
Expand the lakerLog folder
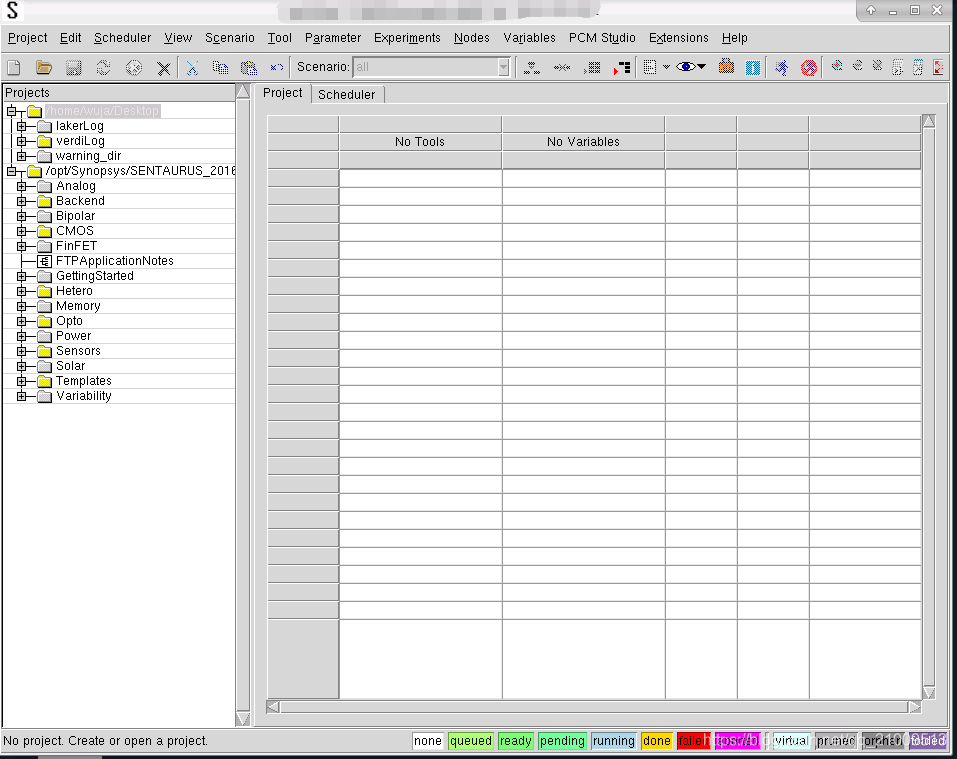[x=21, y=126]
